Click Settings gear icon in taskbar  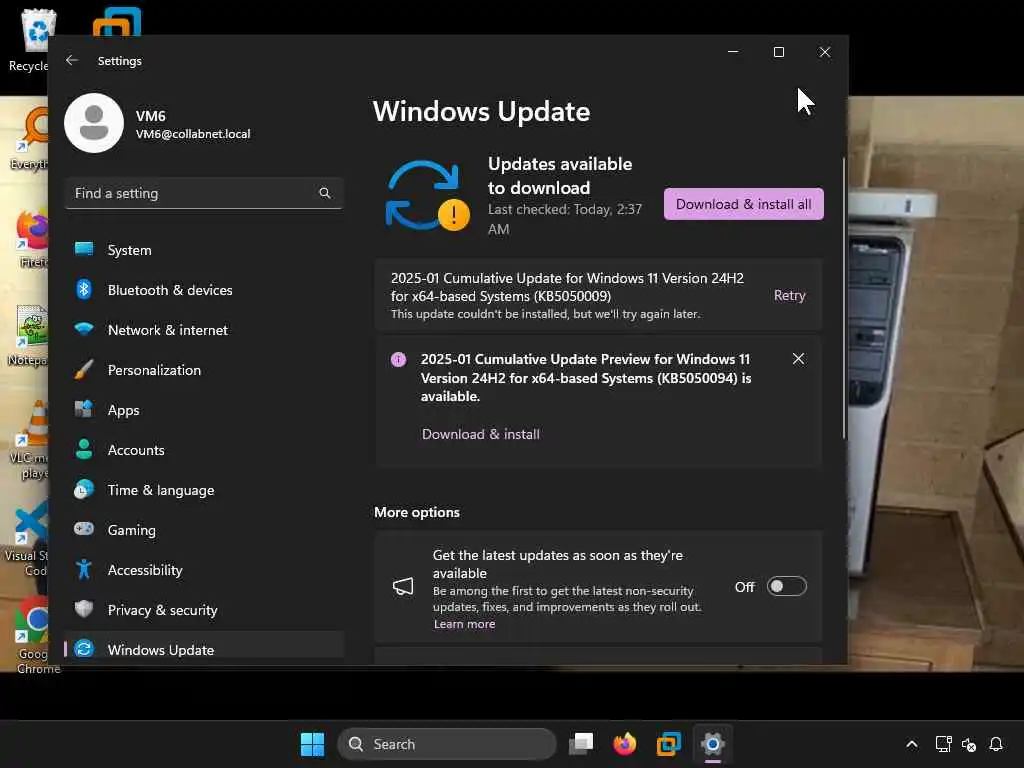pos(712,744)
